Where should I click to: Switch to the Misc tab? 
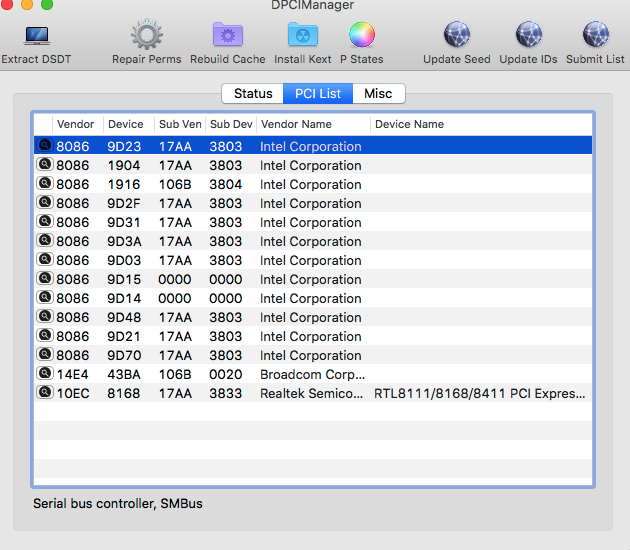pos(378,94)
